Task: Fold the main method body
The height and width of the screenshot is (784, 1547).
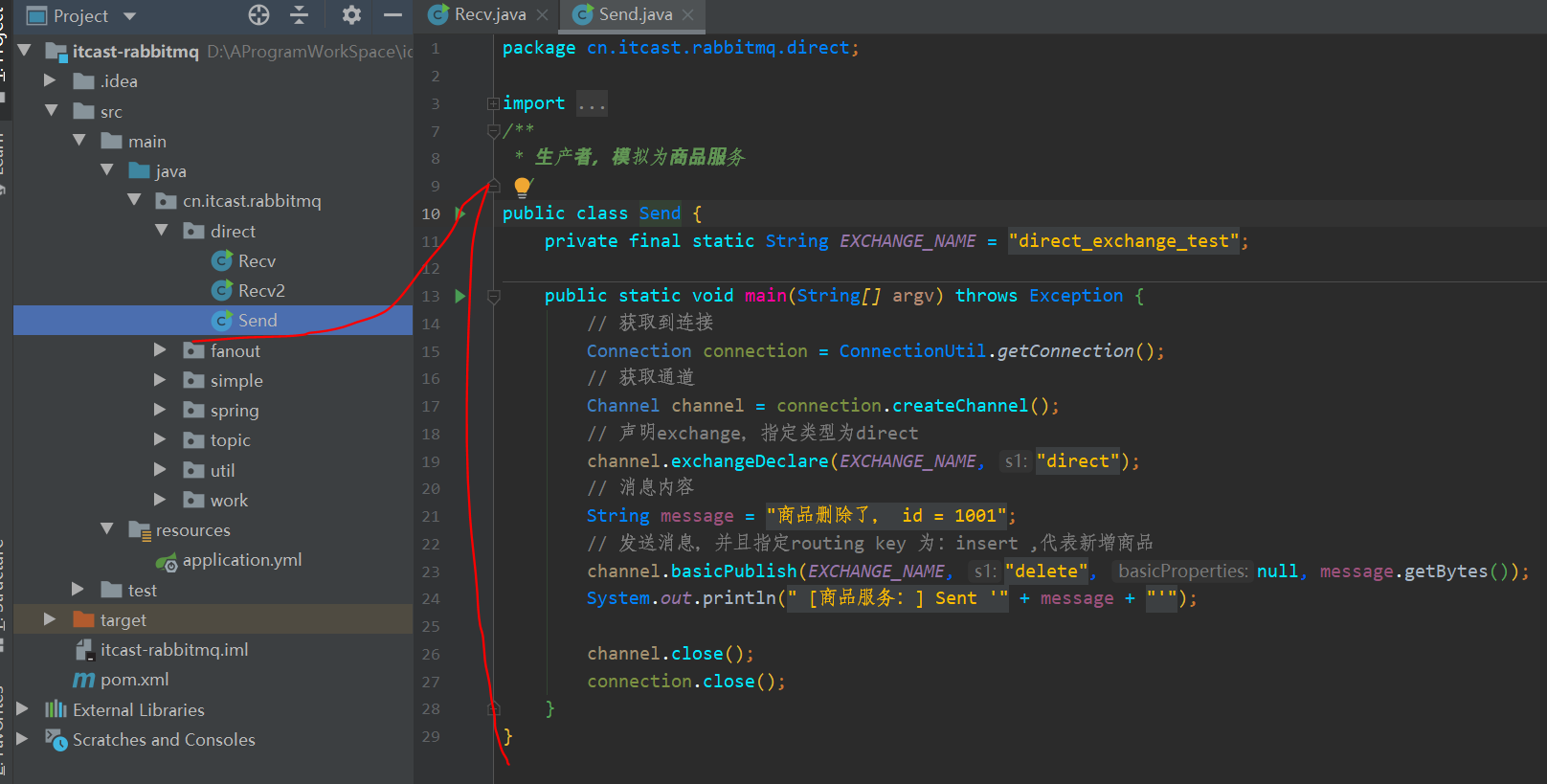Action: point(494,297)
